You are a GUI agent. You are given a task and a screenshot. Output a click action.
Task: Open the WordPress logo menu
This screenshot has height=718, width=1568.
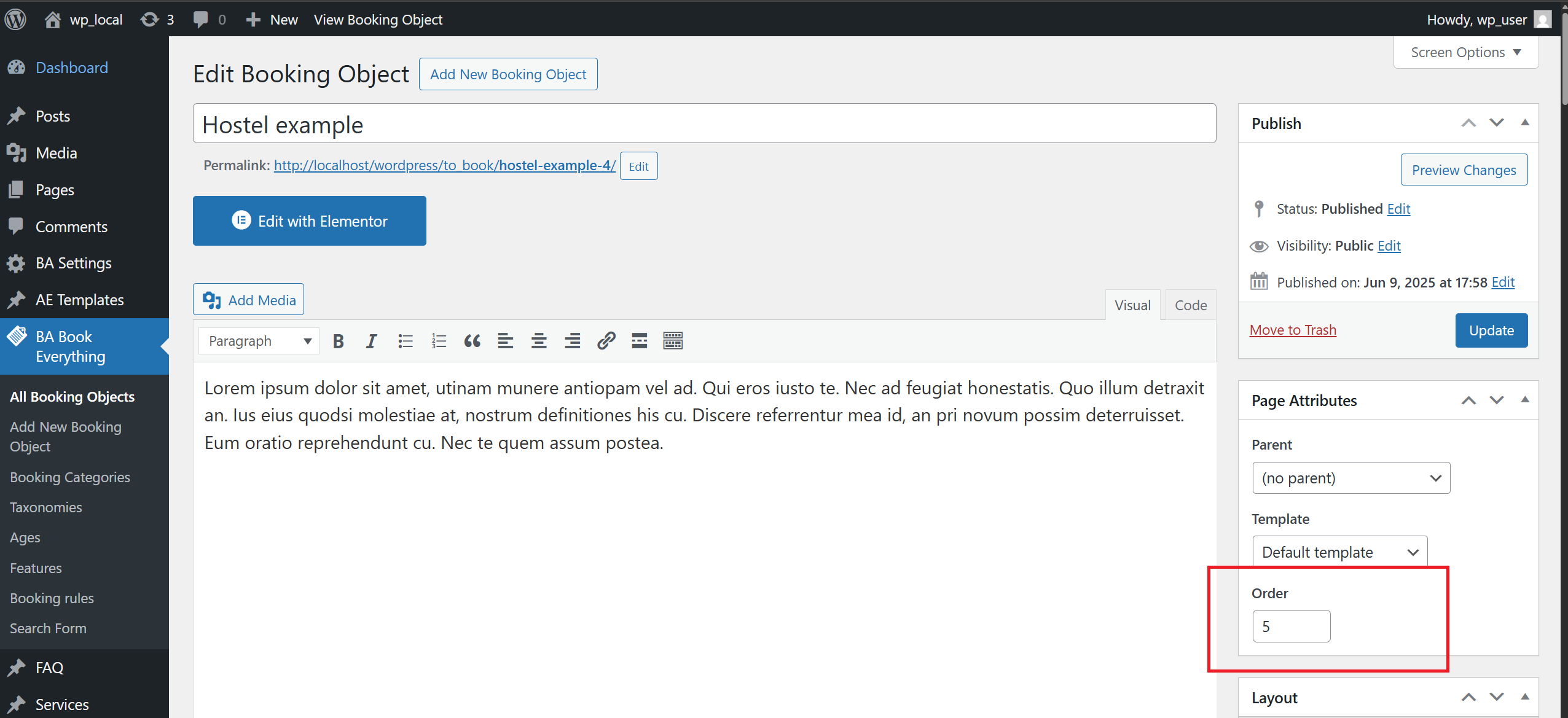[x=15, y=20]
